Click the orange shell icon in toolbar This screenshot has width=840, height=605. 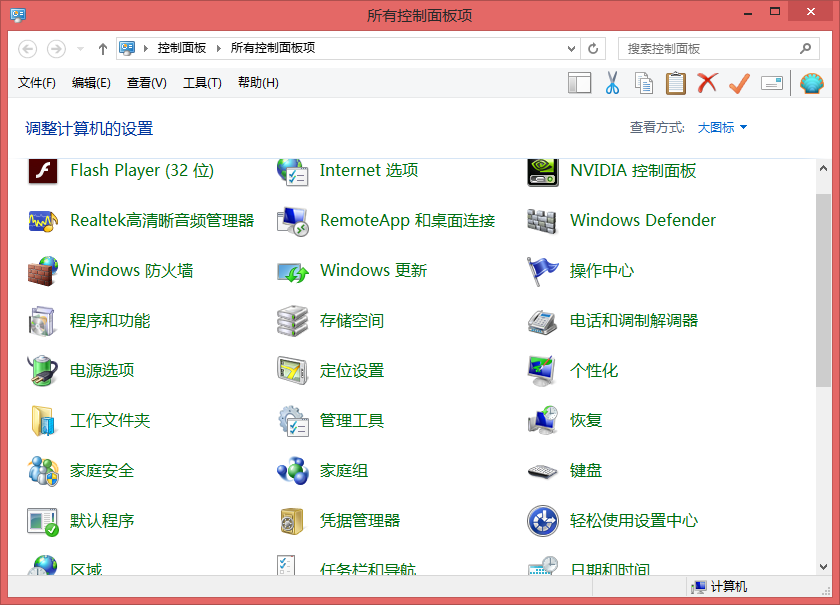coord(812,83)
